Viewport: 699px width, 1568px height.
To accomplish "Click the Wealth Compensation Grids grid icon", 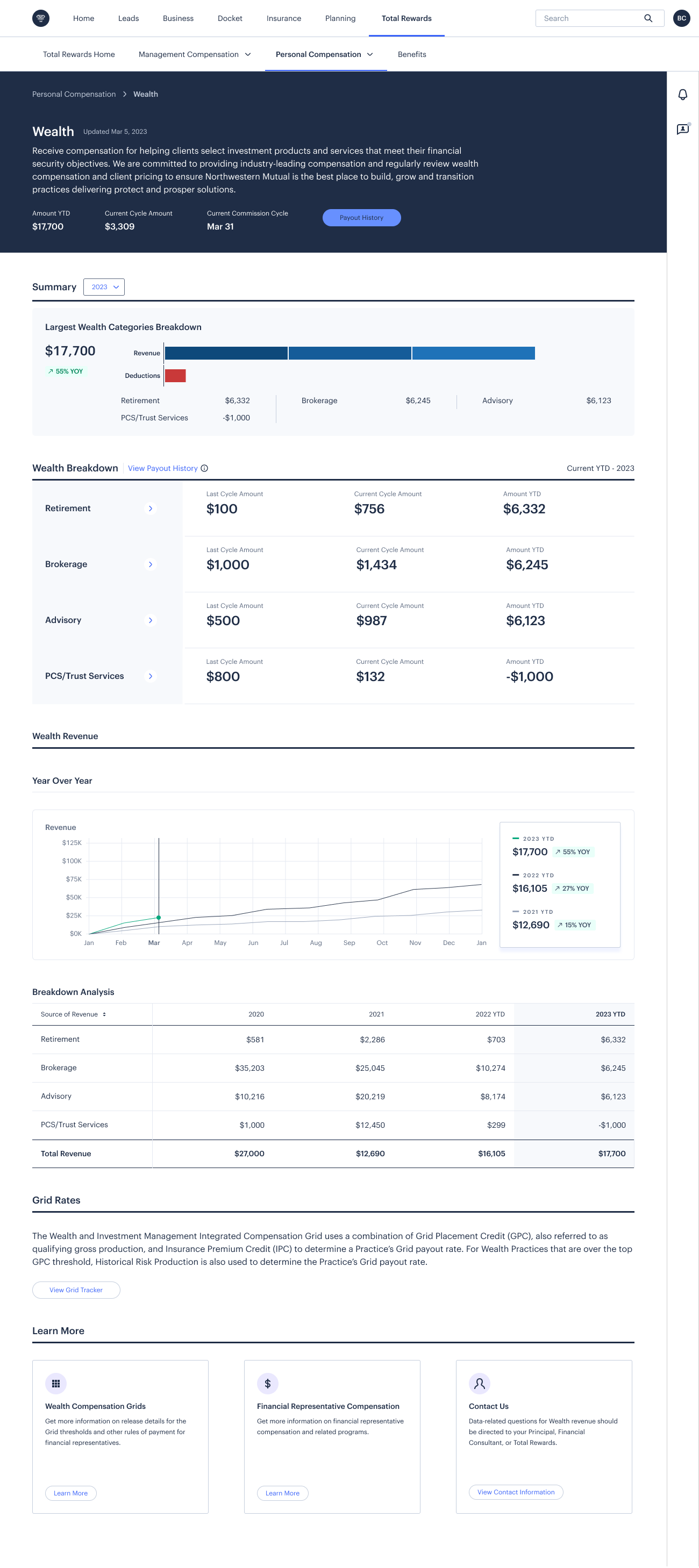I will [x=56, y=1384].
